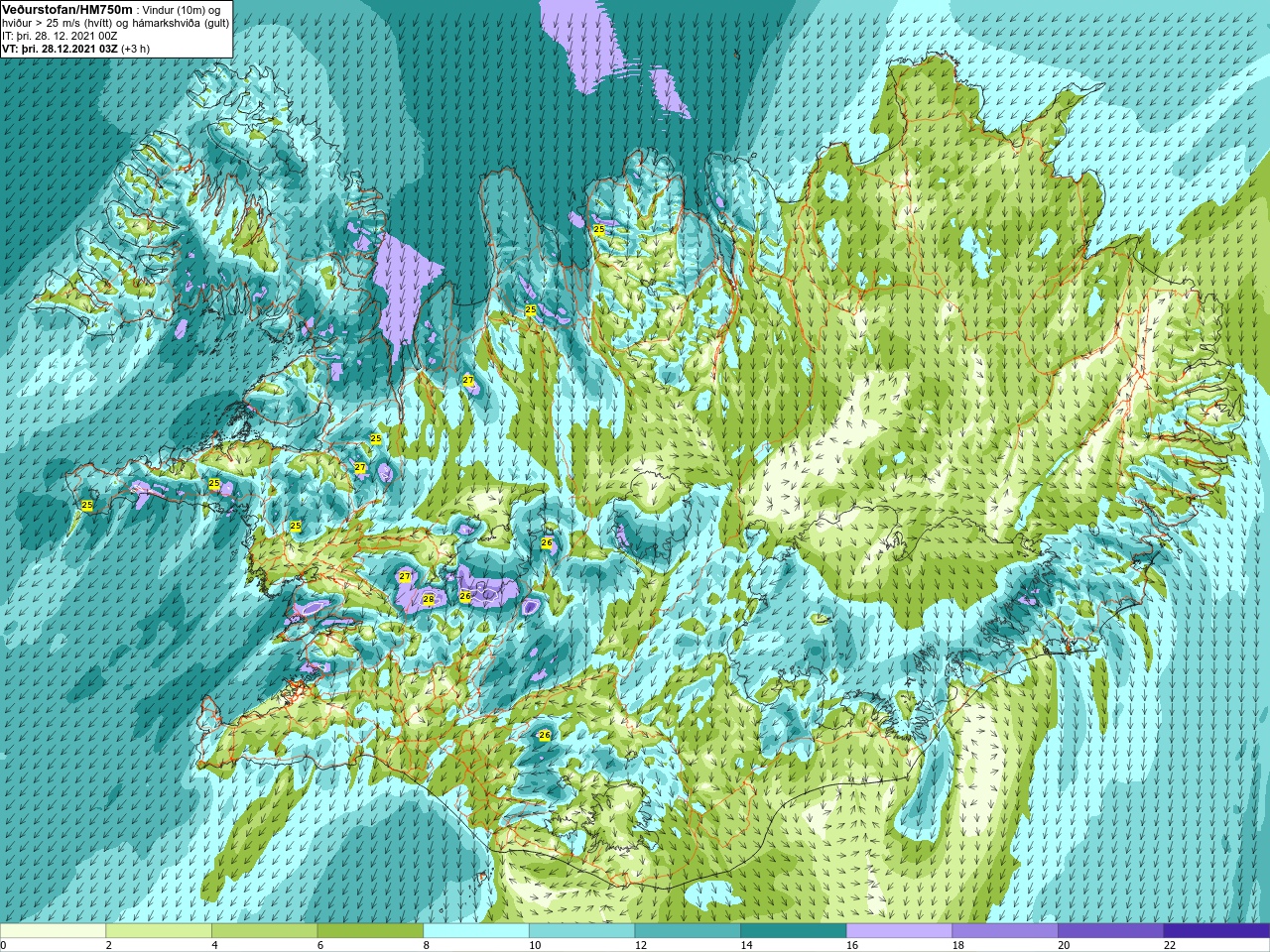Click the 18–20 m/s purple legend swatch
1270x952 pixels.
pyautogui.click(x=1005, y=931)
